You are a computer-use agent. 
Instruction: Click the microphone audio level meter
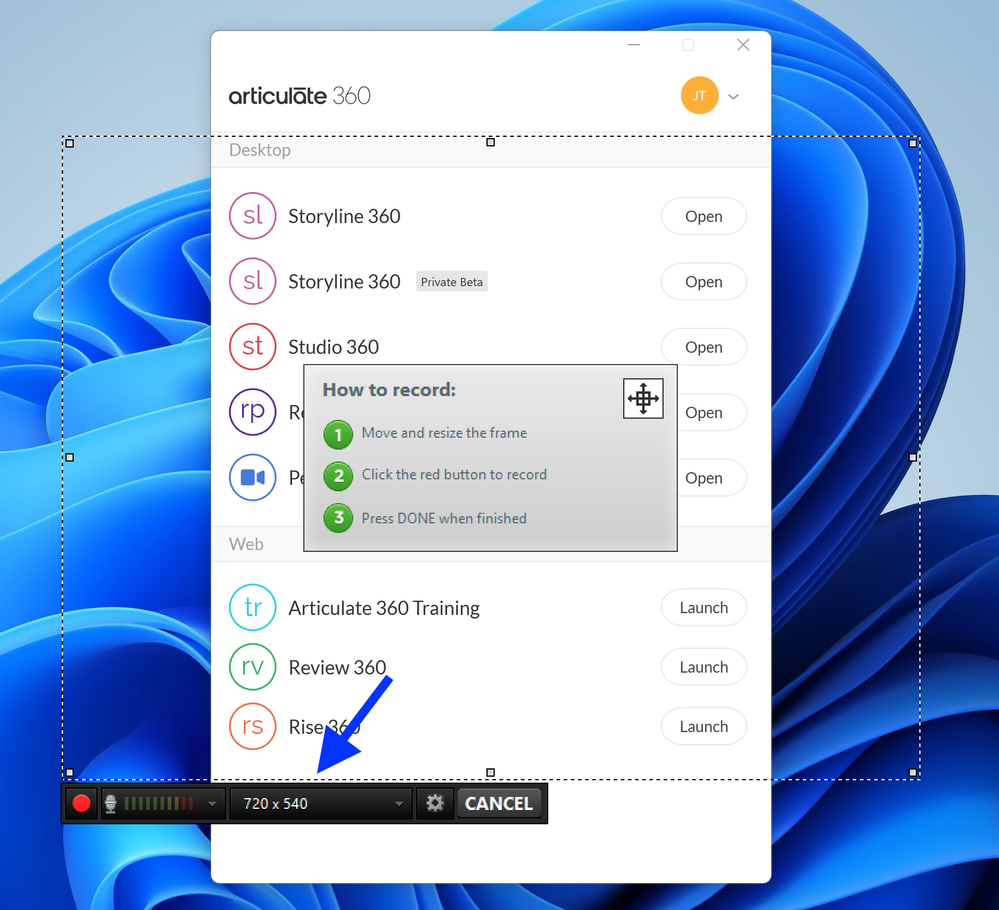[159, 804]
